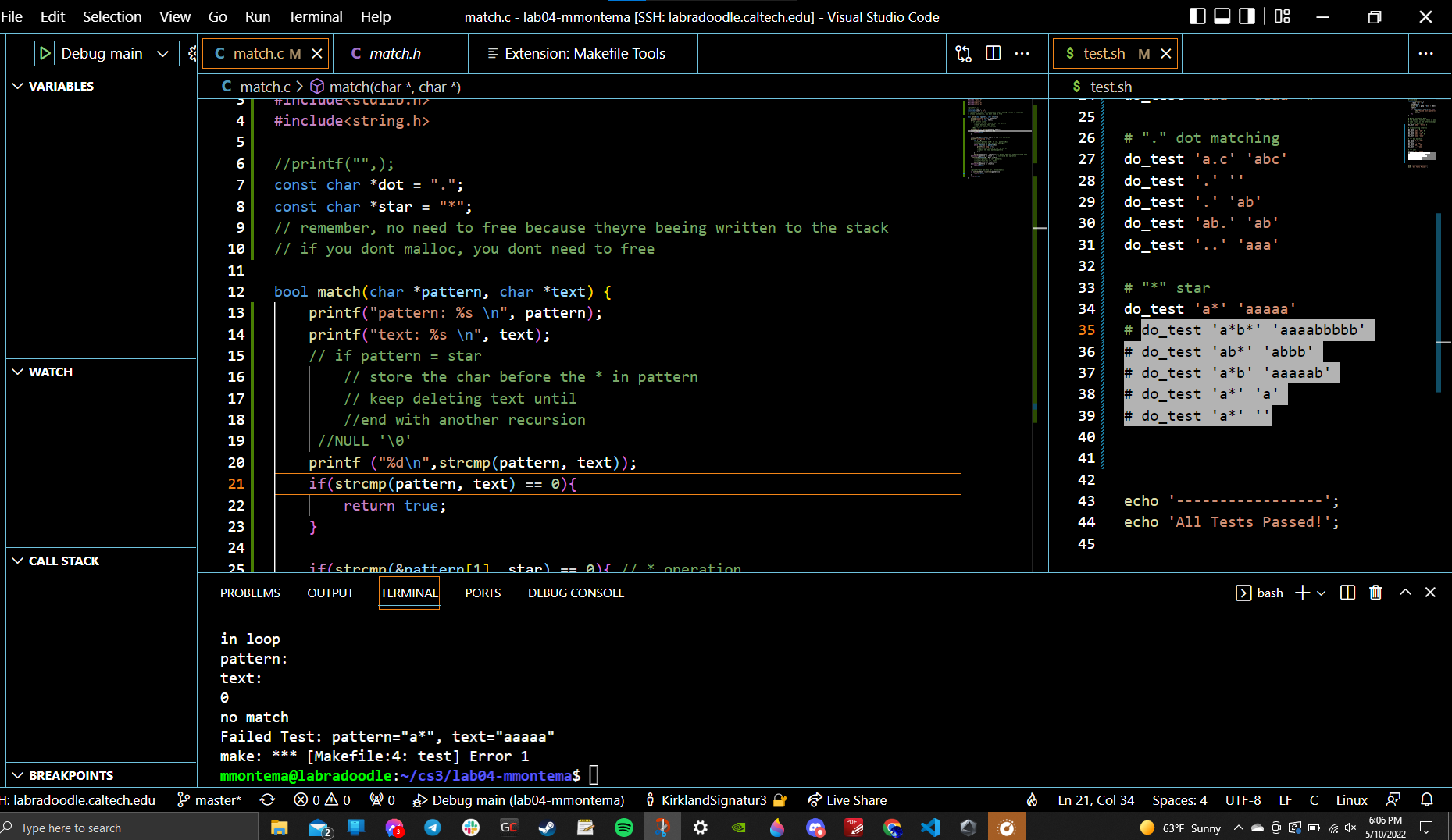Click Live Share in status bar
Viewport: 1452px width, 840px height.
847,799
